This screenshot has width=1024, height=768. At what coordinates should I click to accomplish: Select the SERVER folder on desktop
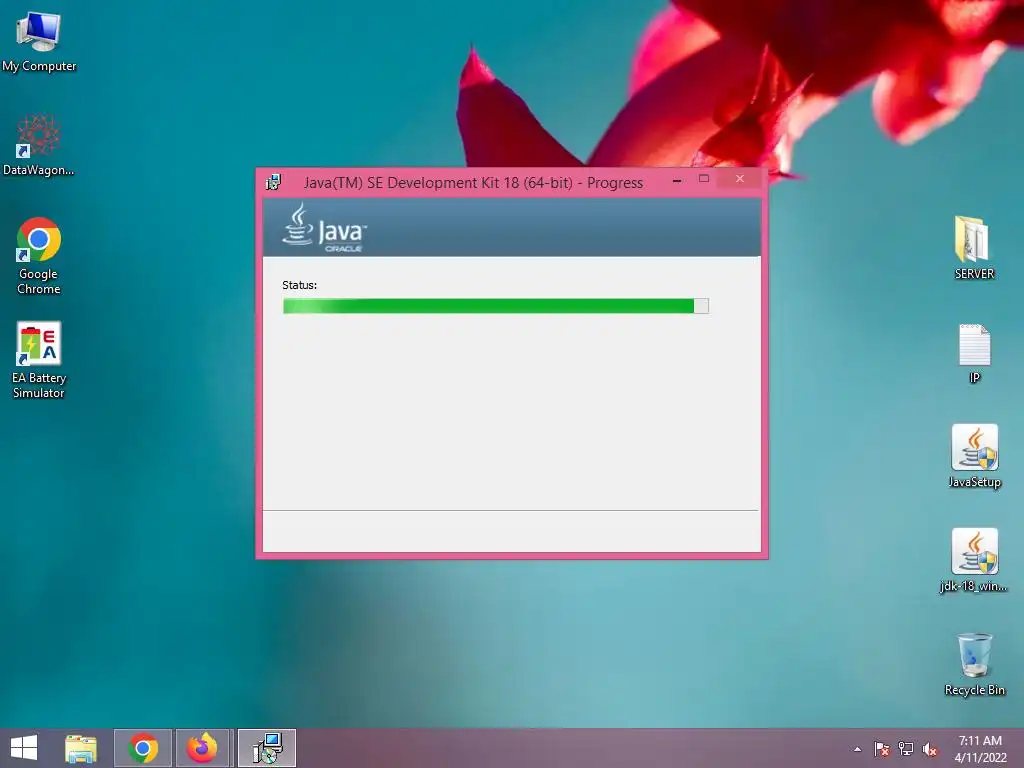click(974, 248)
